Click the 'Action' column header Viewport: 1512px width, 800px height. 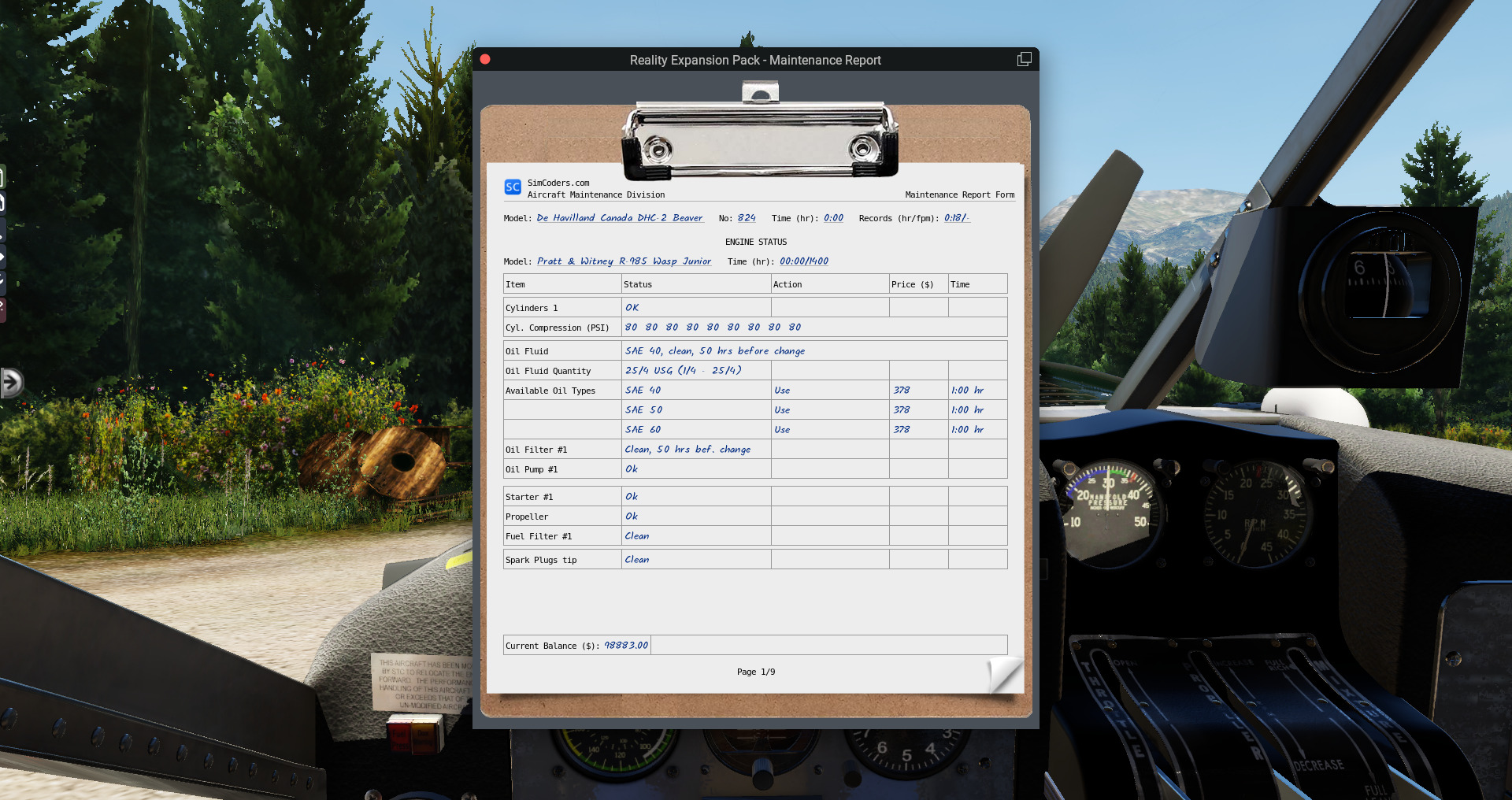click(787, 284)
